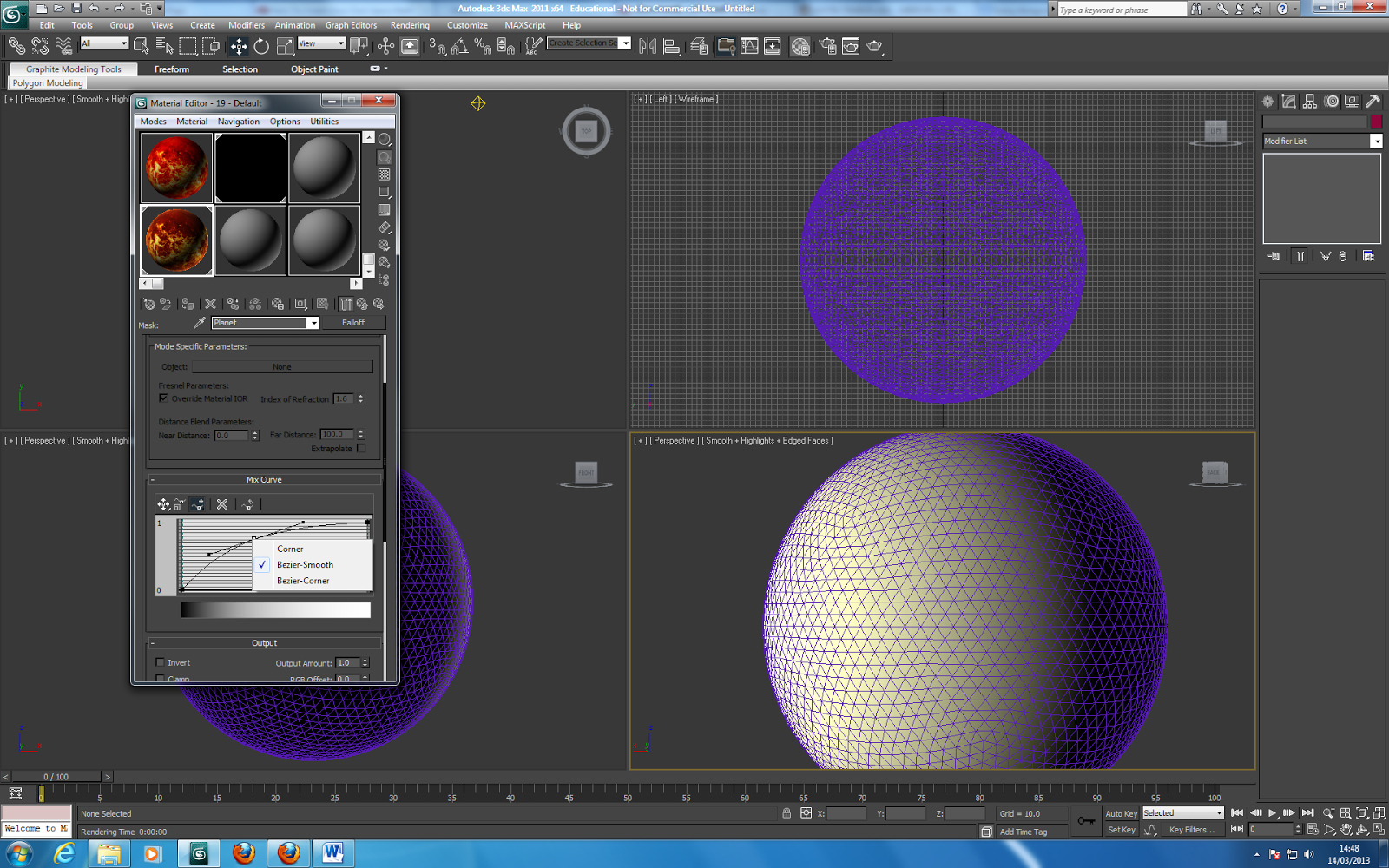Screen dimensions: 1389x868
Task: Select the Select and Rotate tool
Action: click(260, 46)
